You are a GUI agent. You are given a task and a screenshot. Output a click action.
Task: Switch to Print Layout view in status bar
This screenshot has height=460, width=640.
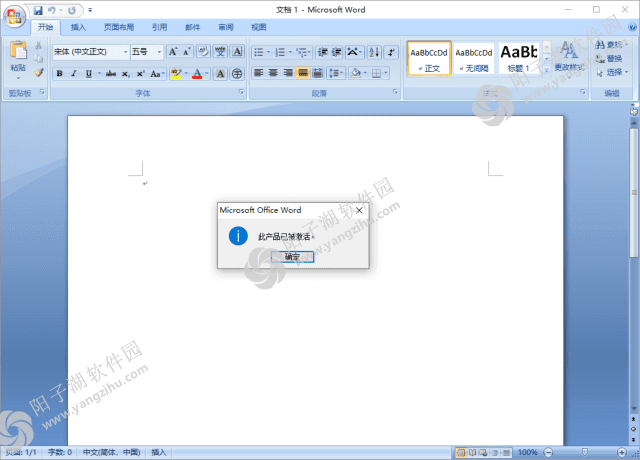[460, 452]
